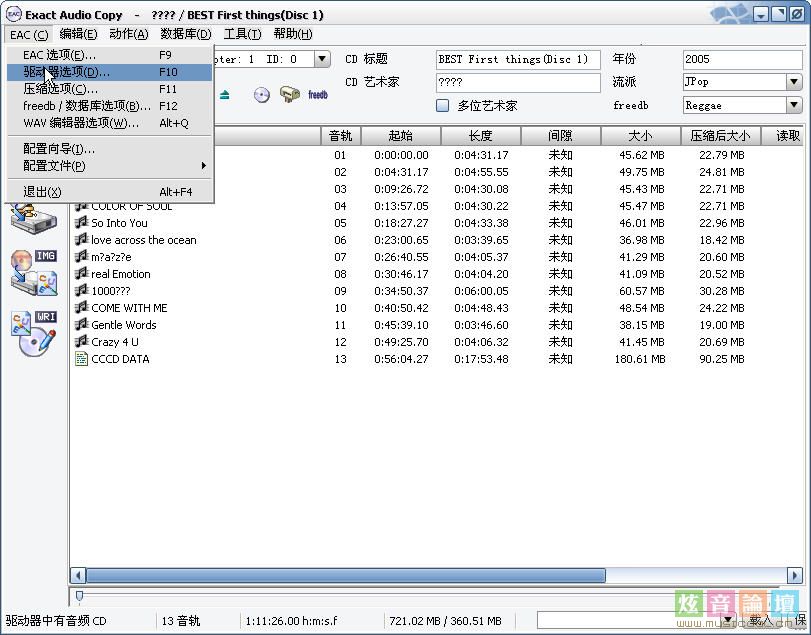Click the 年份 field showing 2005
This screenshot has width=811, height=635.
742,59
